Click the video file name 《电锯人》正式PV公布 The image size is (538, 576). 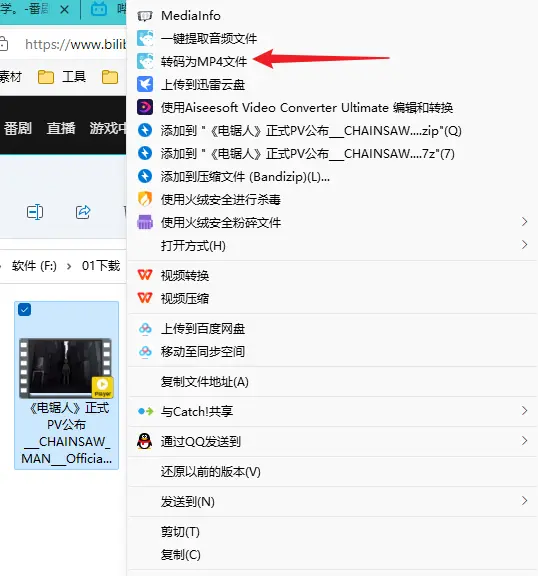[66, 433]
